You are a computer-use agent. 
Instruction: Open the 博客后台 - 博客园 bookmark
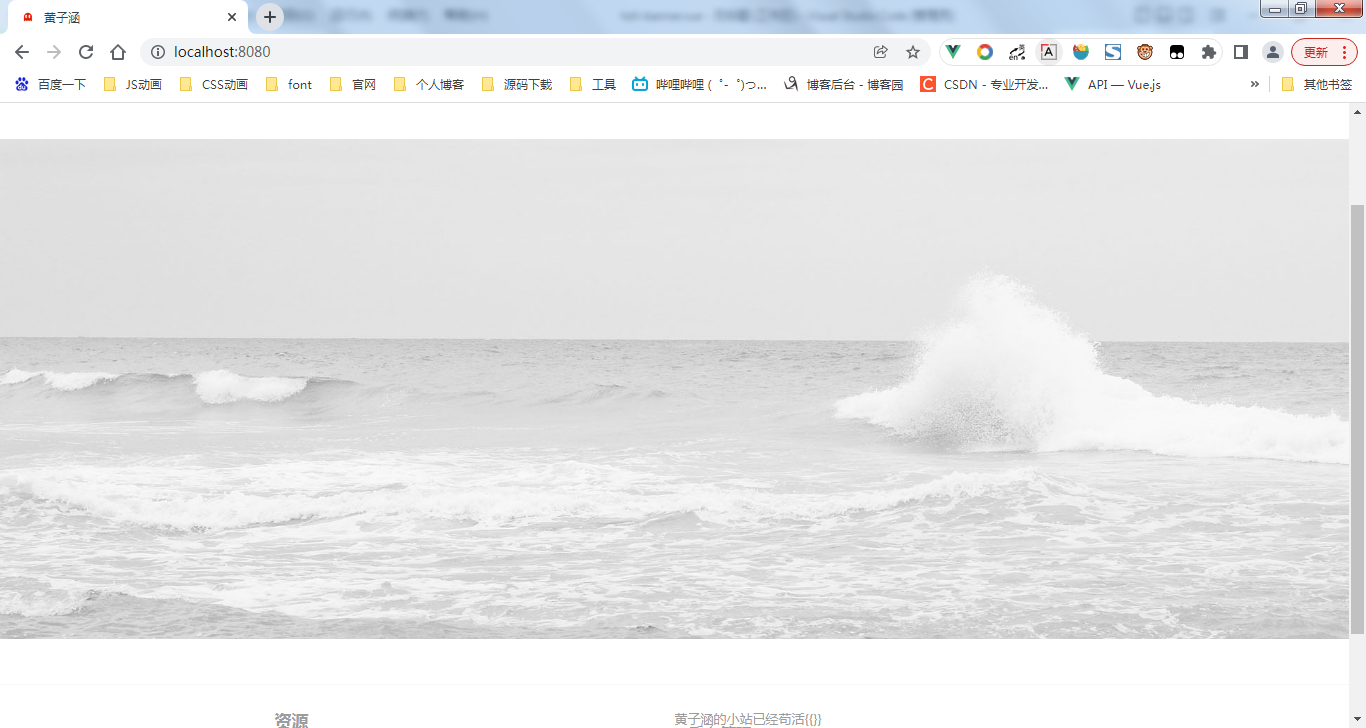pos(843,84)
